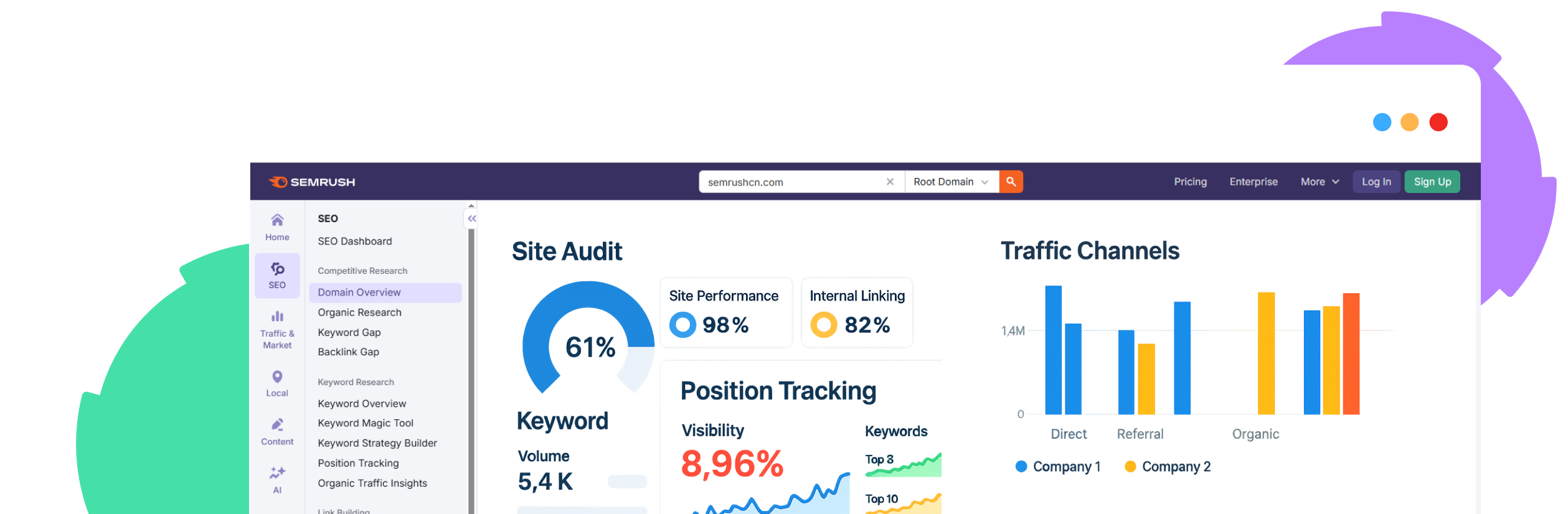Click the sidebar vertical scrollbar

pos(471,371)
